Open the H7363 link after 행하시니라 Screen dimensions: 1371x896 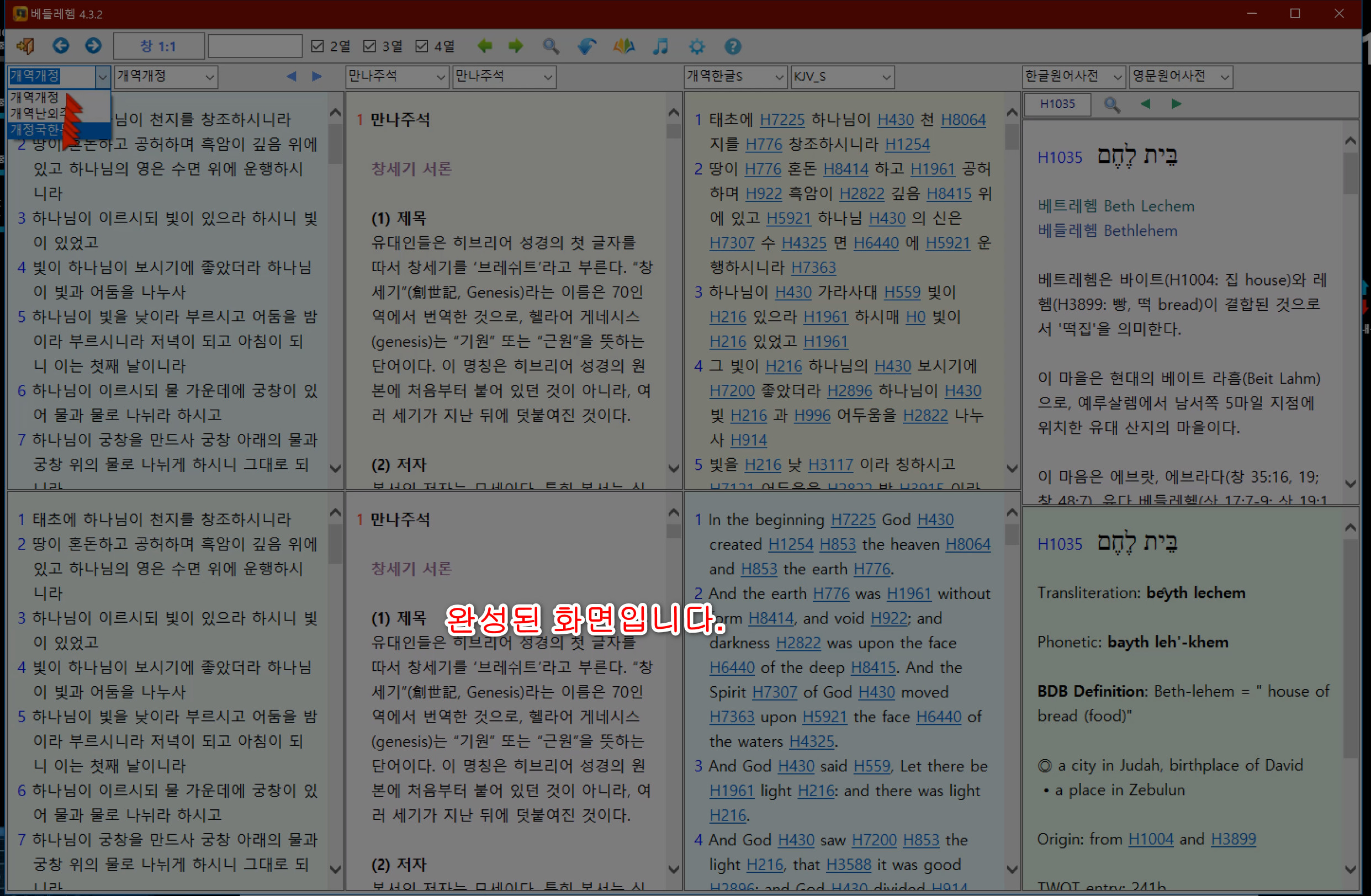[x=813, y=268]
